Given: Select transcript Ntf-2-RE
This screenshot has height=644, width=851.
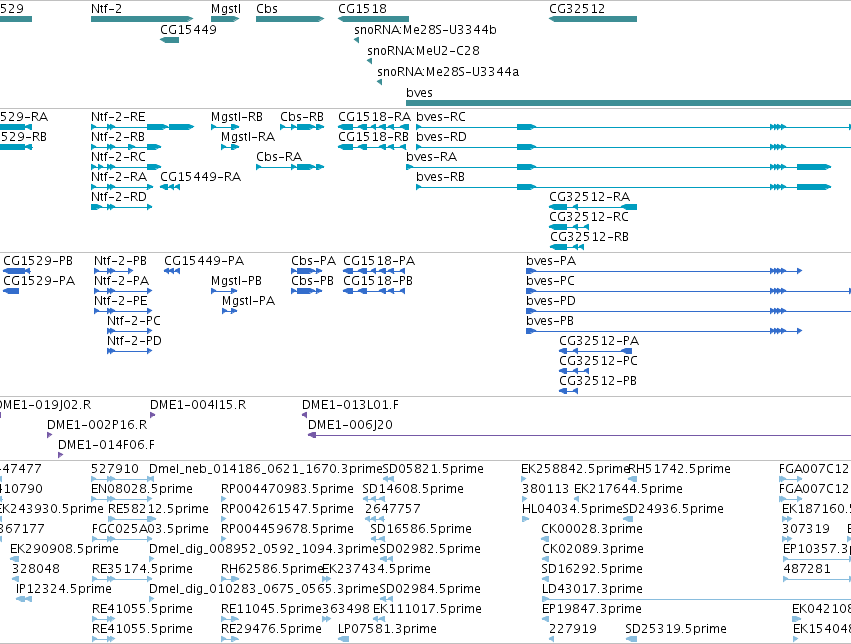Looking at the screenshot, I should 142,127.
